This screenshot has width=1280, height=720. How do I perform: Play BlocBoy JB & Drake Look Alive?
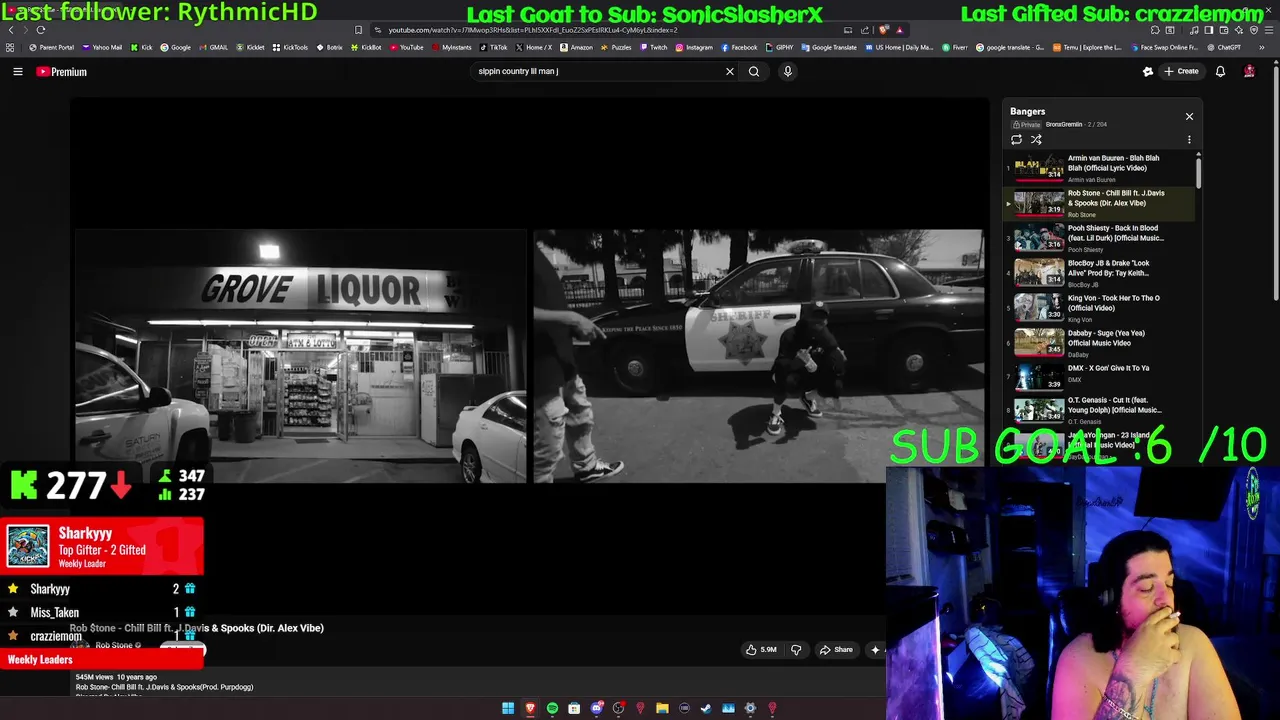click(1109, 268)
